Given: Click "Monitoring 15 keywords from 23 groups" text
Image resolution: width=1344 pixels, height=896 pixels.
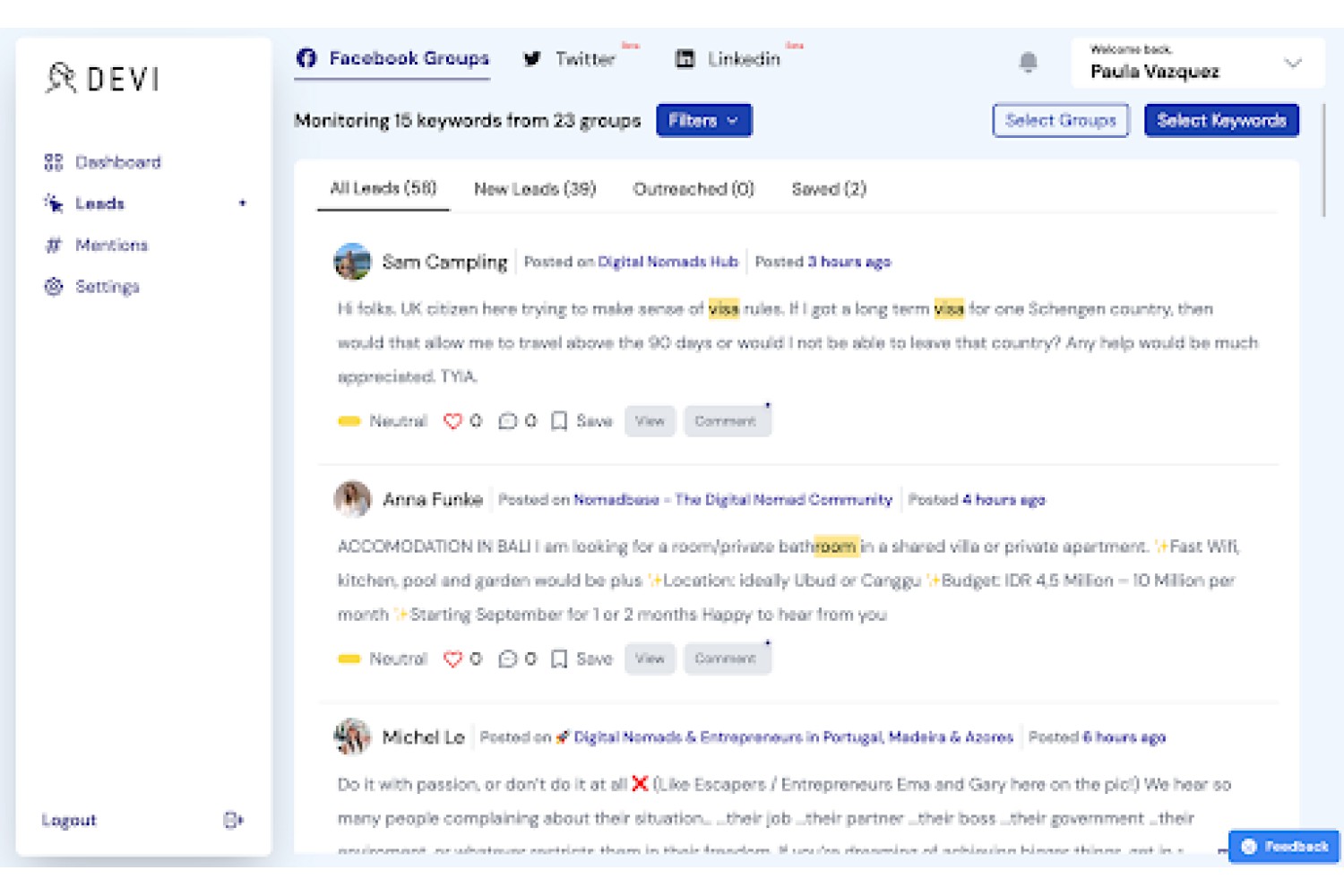Looking at the screenshot, I should (x=468, y=120).
